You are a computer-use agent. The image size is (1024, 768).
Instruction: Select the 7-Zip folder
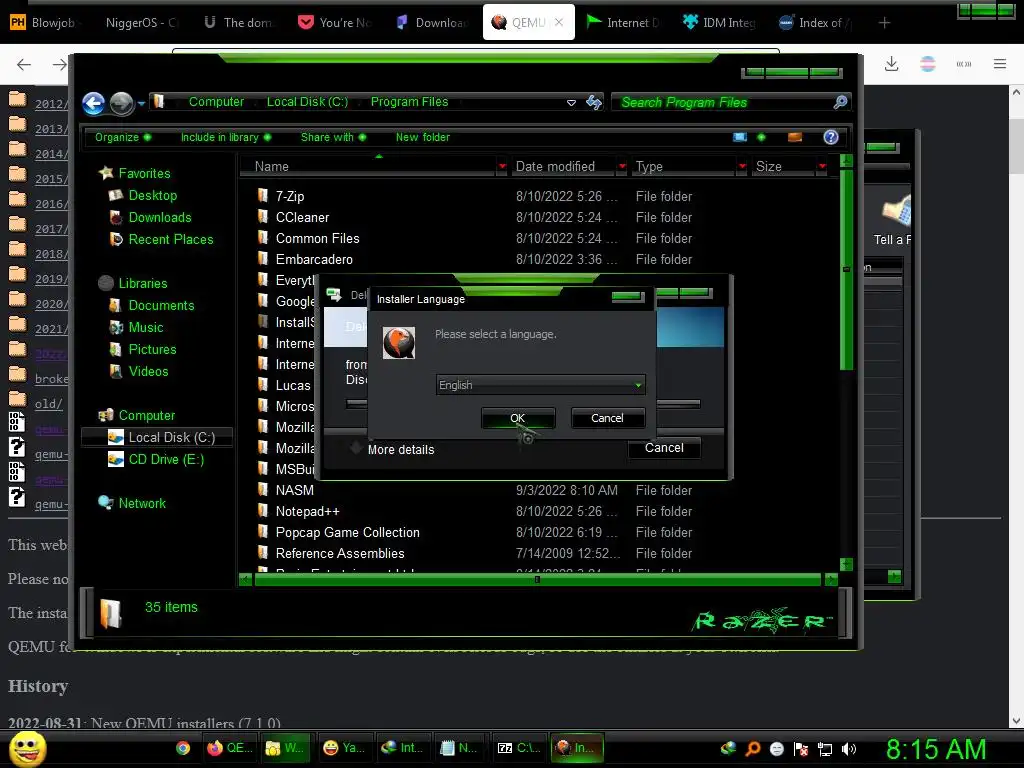(x=289, y=197)
